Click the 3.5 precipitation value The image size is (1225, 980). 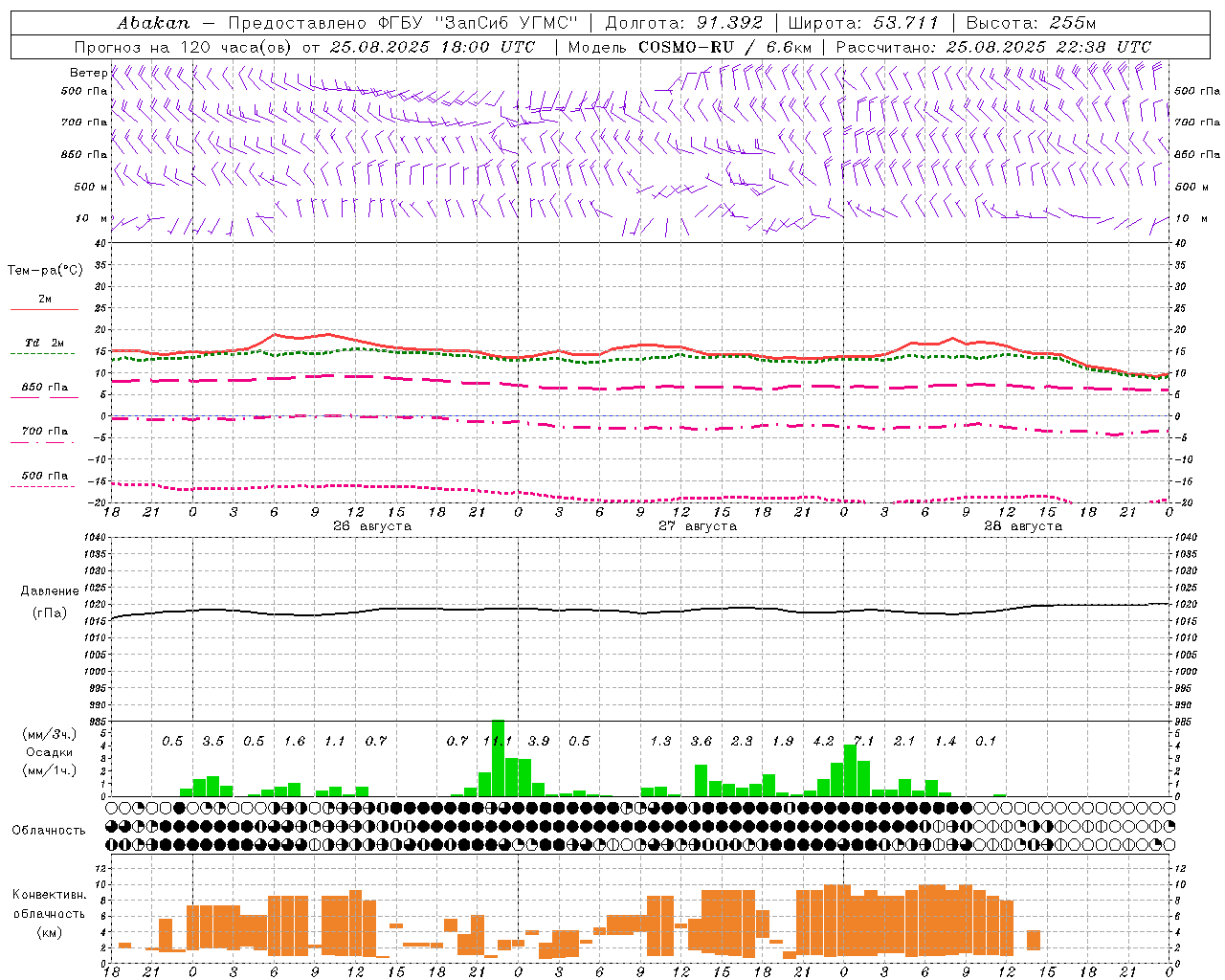pos(212,742)
